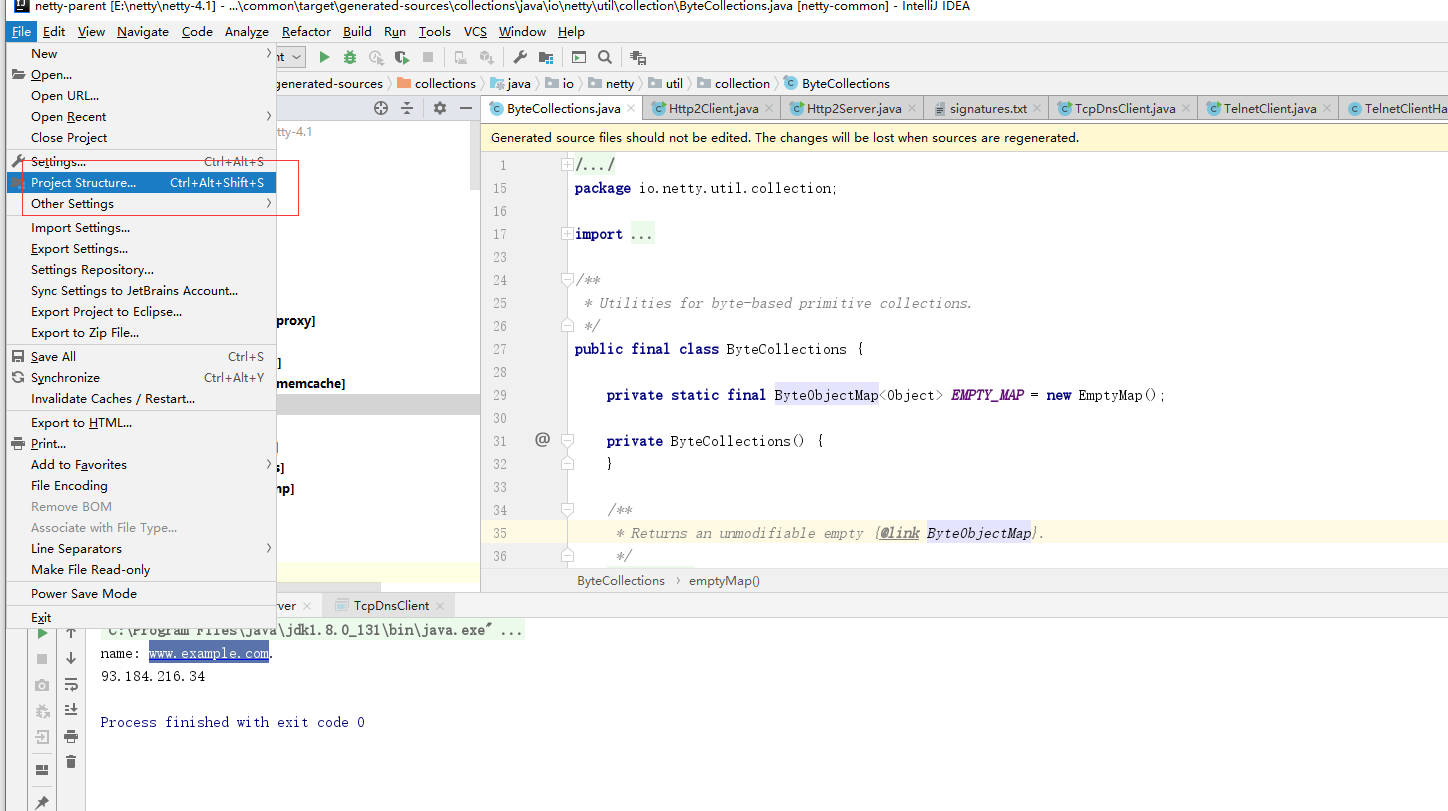Expand the Other Settings submenu
This screenshot has height=811, width=1448.
72,203
